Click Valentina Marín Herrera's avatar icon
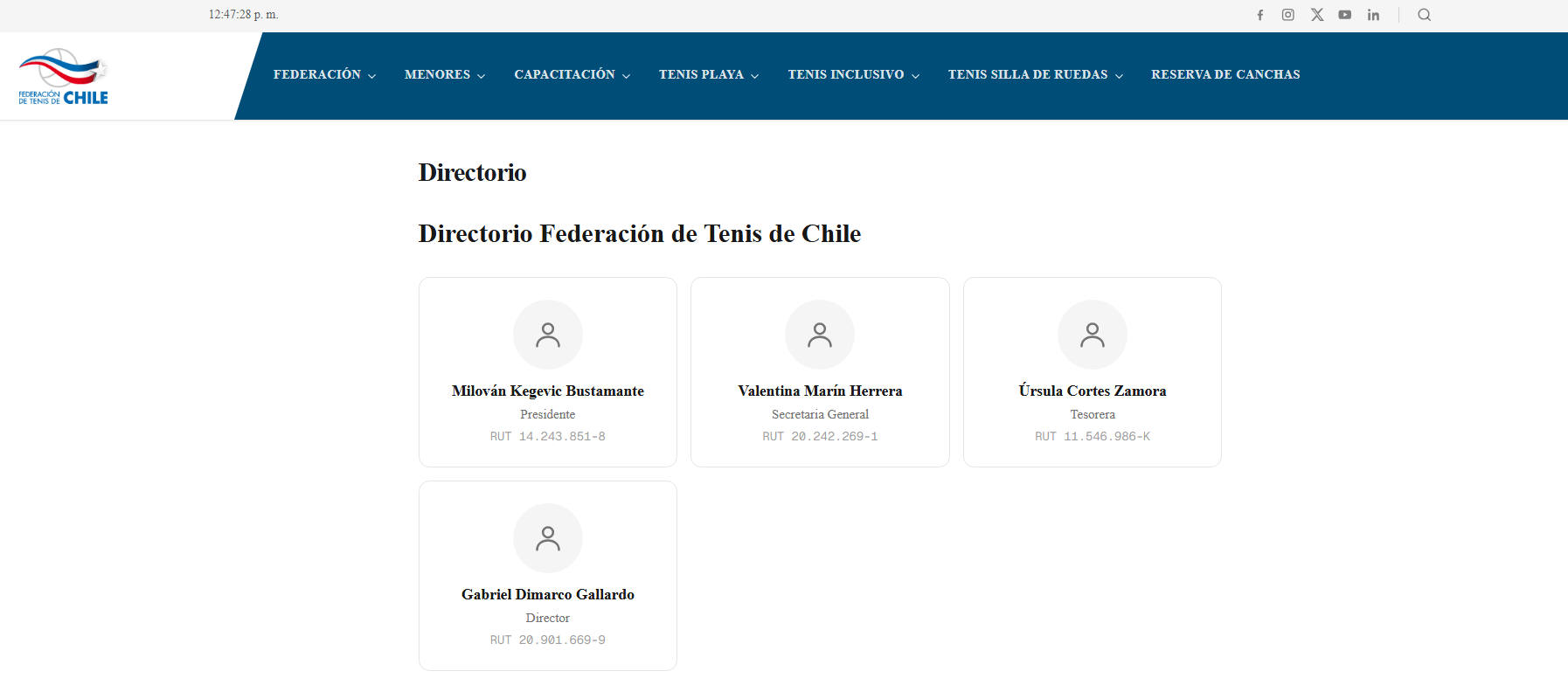The height and width of the screenshot is (692, 1568). [x=820, y=335]
